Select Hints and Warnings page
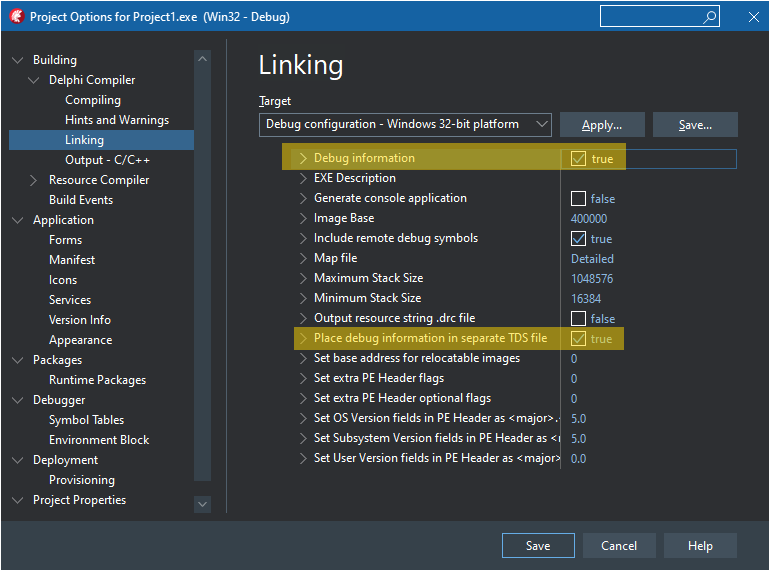770x571 pixels. (x=116, y=120)
